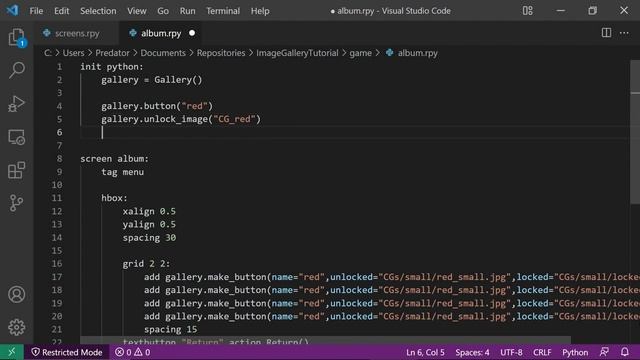Viewport: 640px width, 360px height.
Task: Open the Run menu
Action: 187,11
